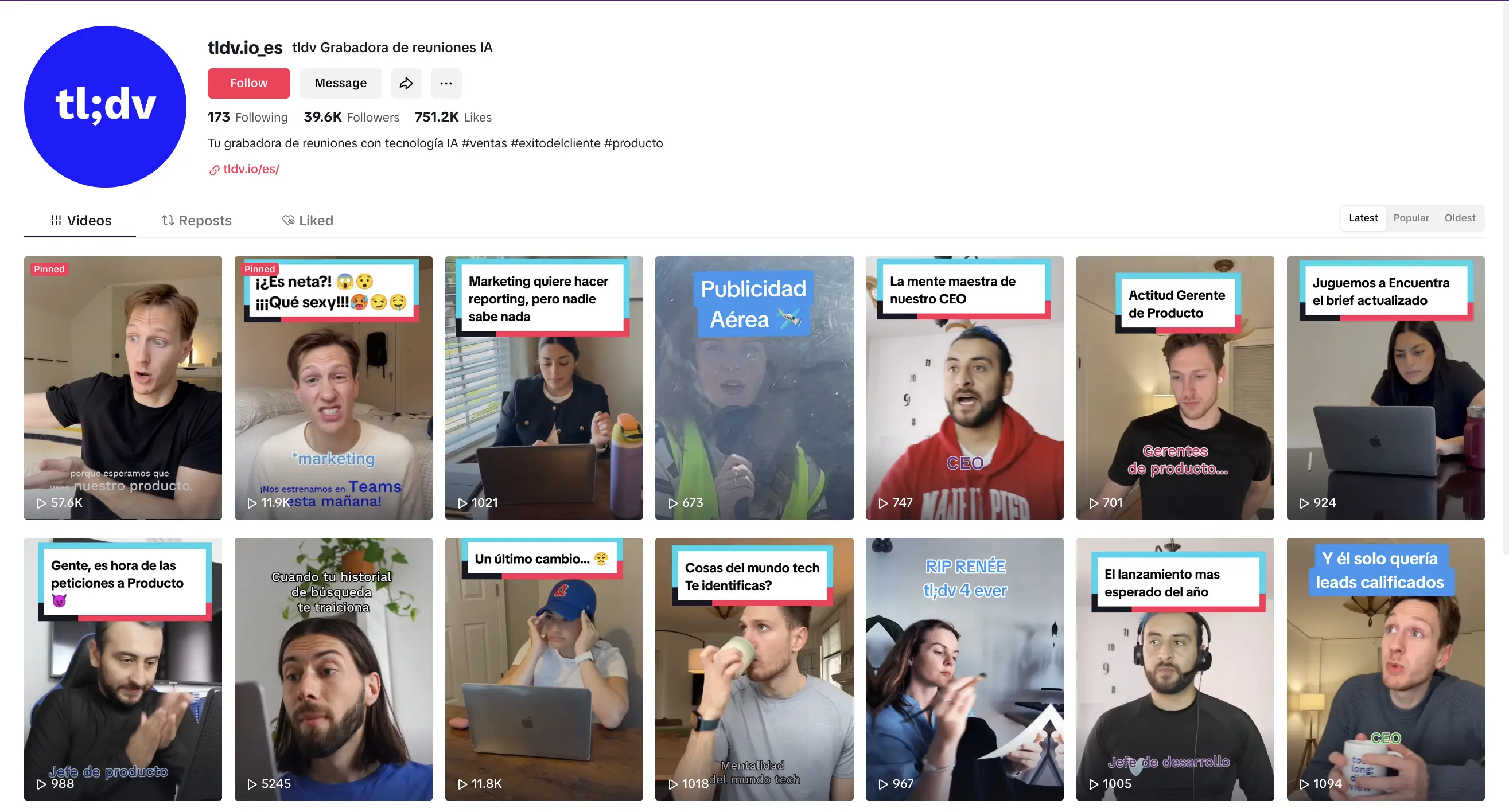1509x812 pixels.
Task: Click the hidden-heart icon next to Liked
Action: pyautogui.click(x=288, y=221)
